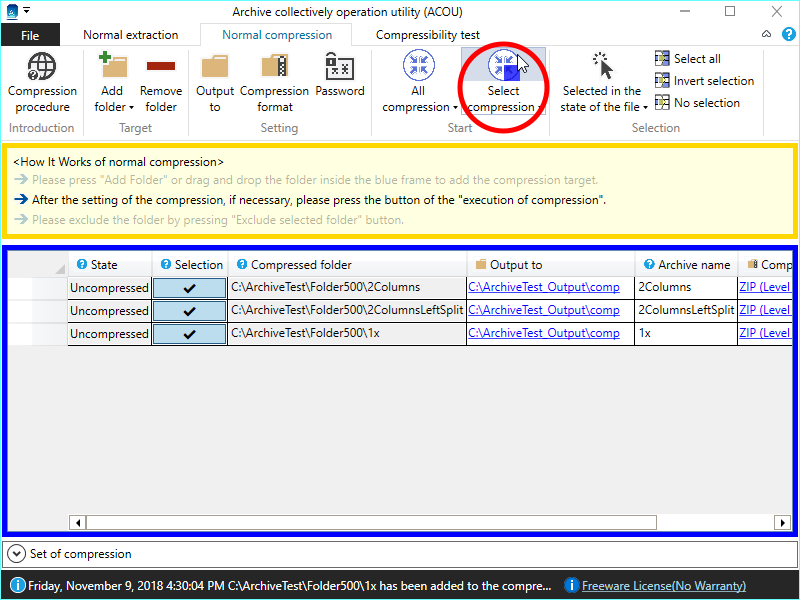The width and height of the screenshot is (800, 600).
Task: Open the Compressibility test tab
Action: pos(427,35)
